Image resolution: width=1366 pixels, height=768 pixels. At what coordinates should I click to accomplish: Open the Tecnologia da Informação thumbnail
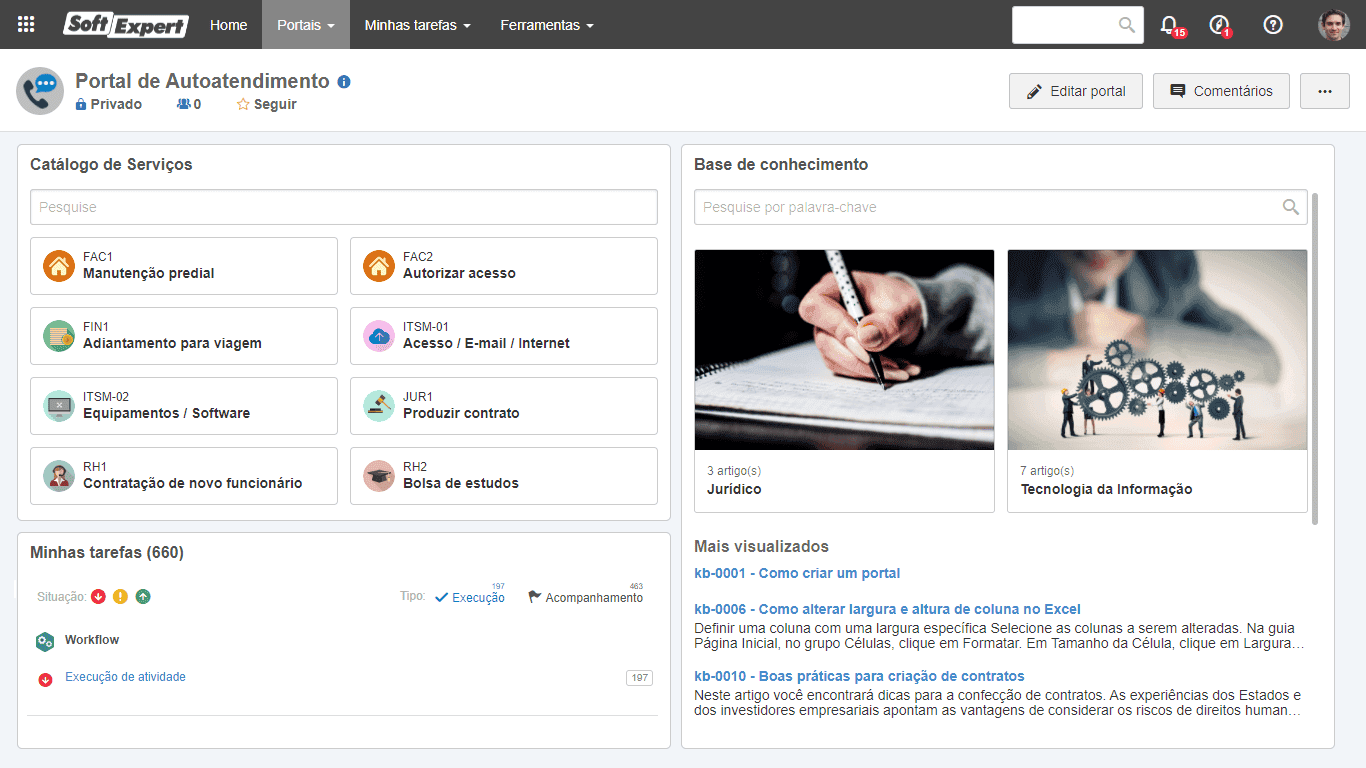click(1157, 349)
